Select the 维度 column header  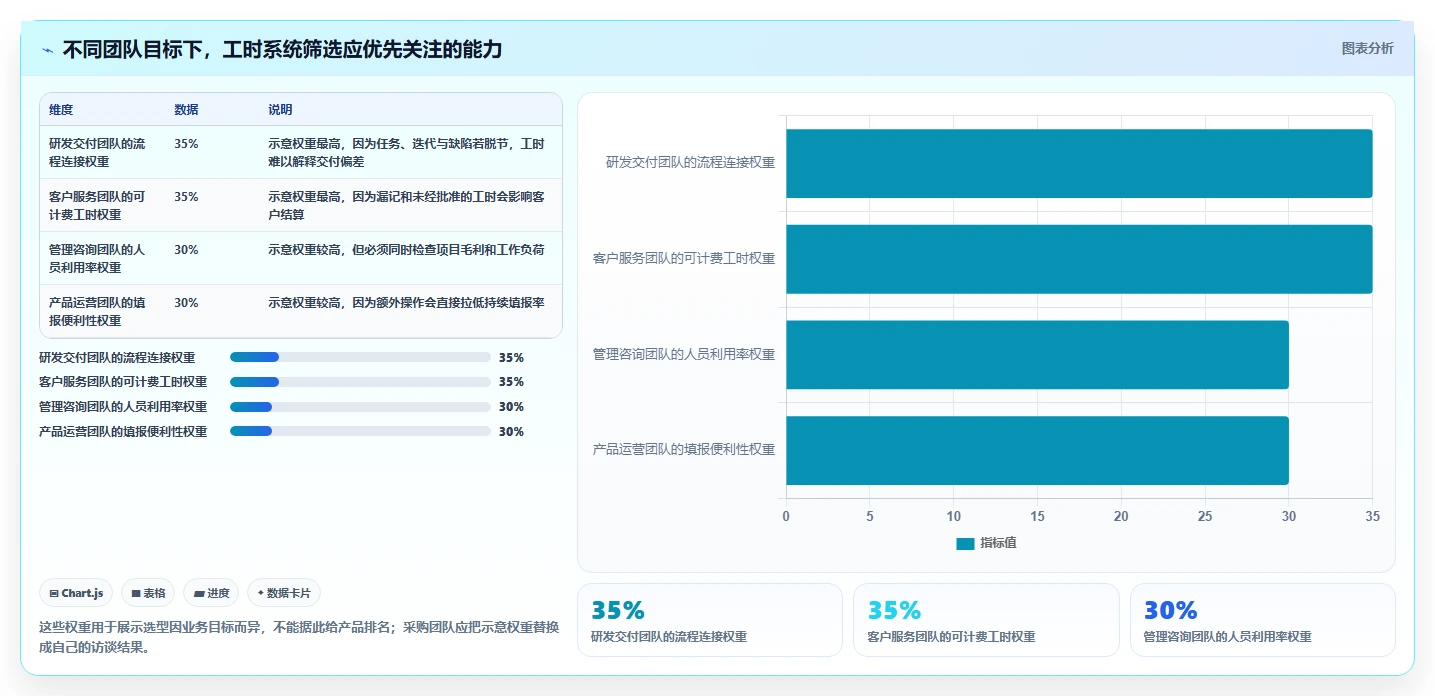61,109
